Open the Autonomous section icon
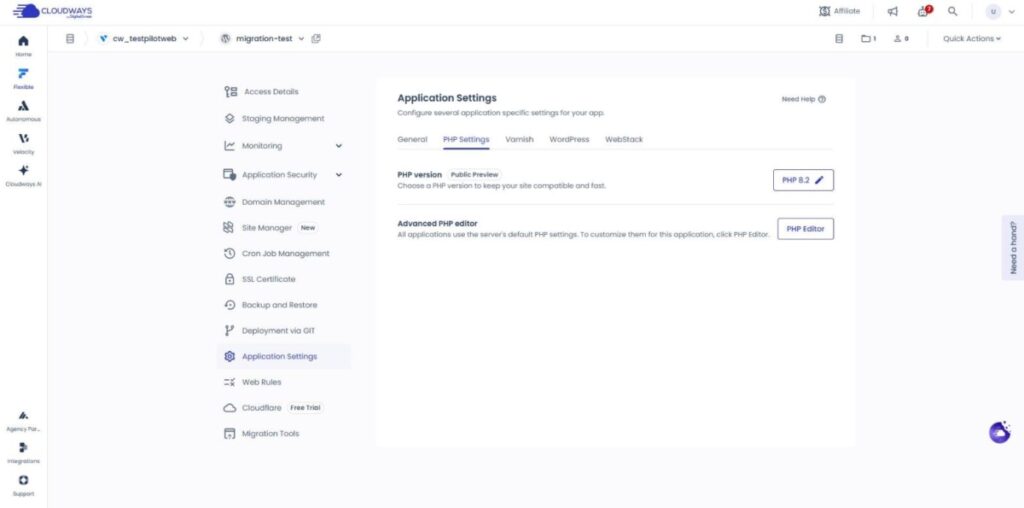Screen dimensions: 1024x508 (x=23, y=106)
